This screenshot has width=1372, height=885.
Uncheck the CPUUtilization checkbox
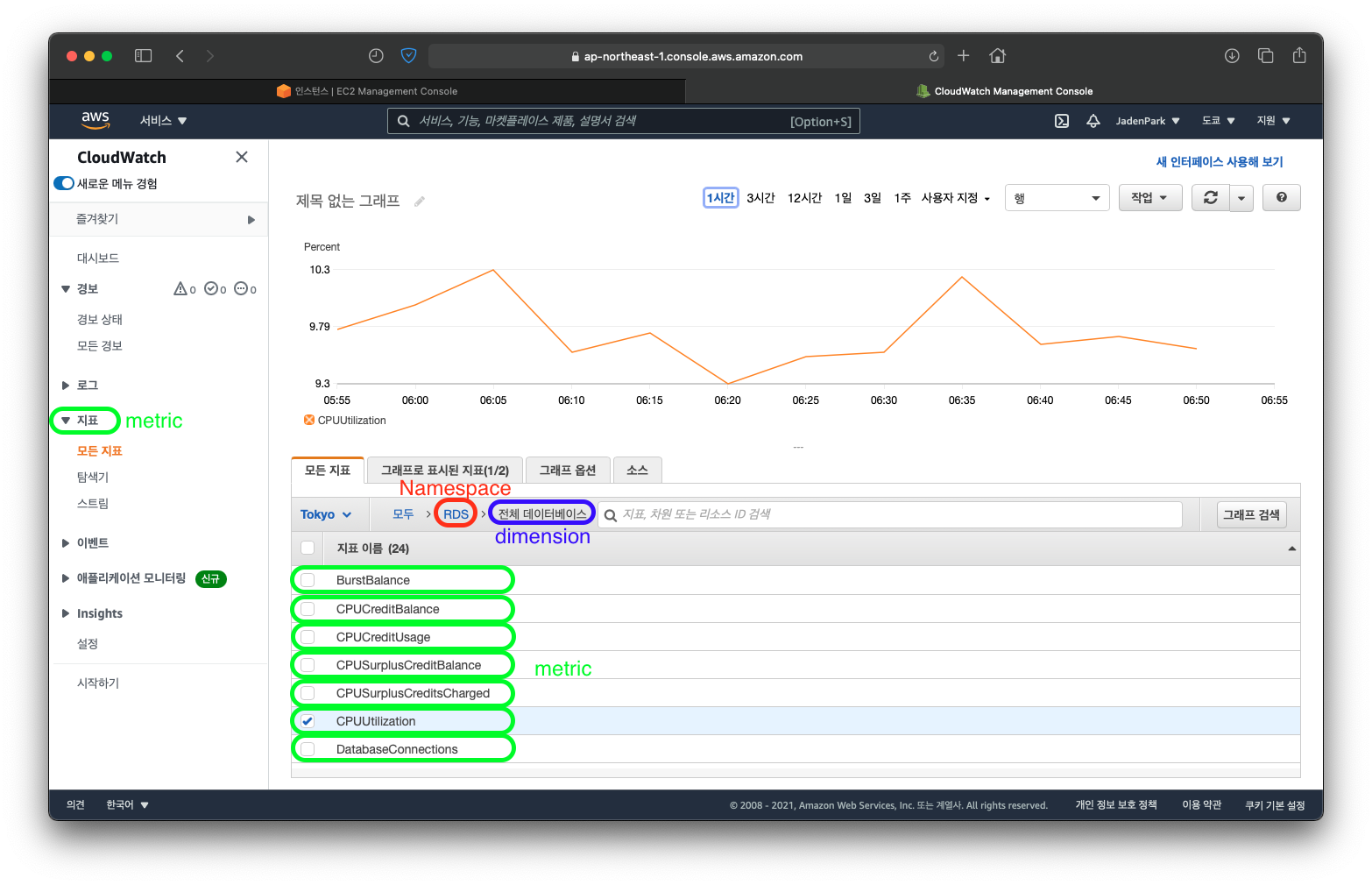(x=308, y=721)
